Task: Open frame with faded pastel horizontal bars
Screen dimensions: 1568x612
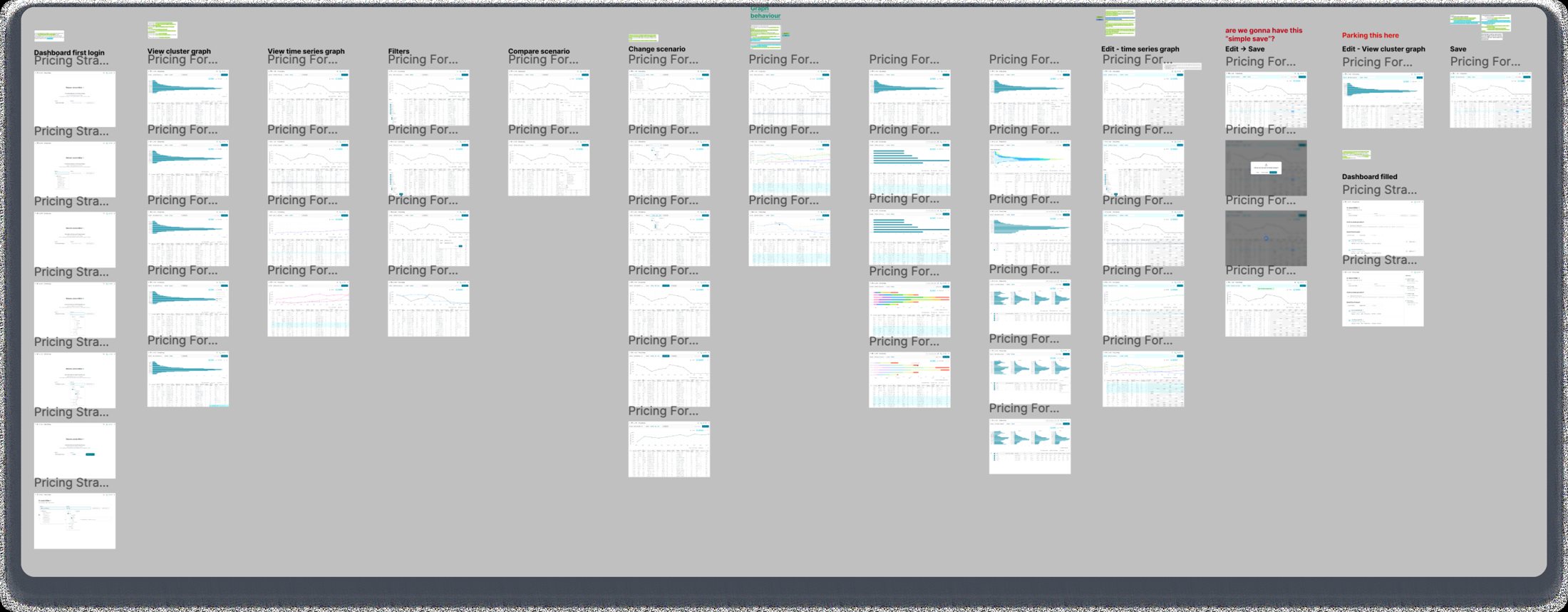Action: [x=909, y=379]
